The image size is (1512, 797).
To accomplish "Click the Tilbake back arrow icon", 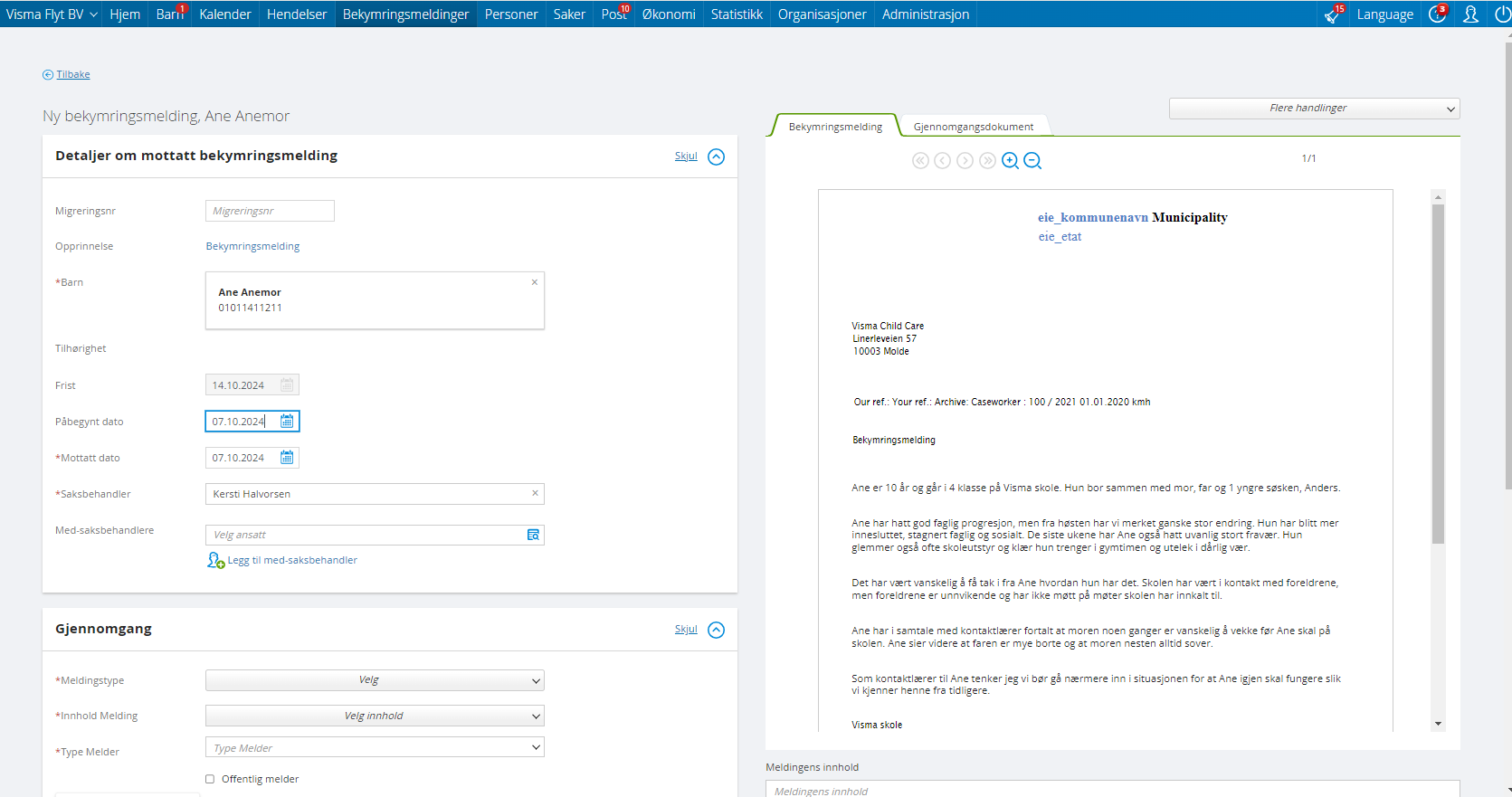I will (48, 75).
